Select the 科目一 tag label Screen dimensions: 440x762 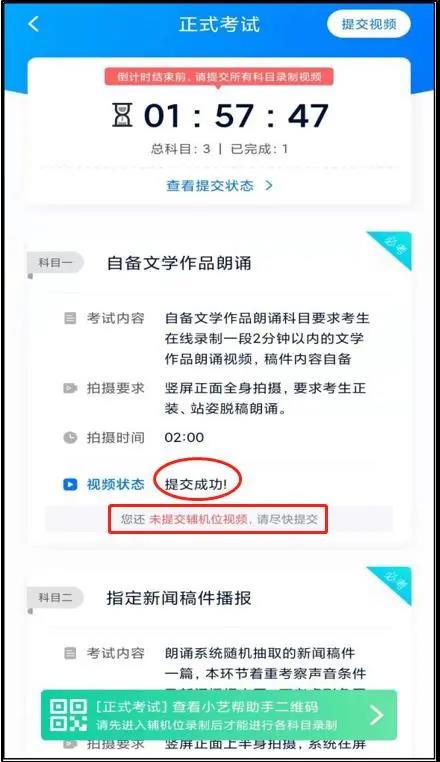click(55, 263)
